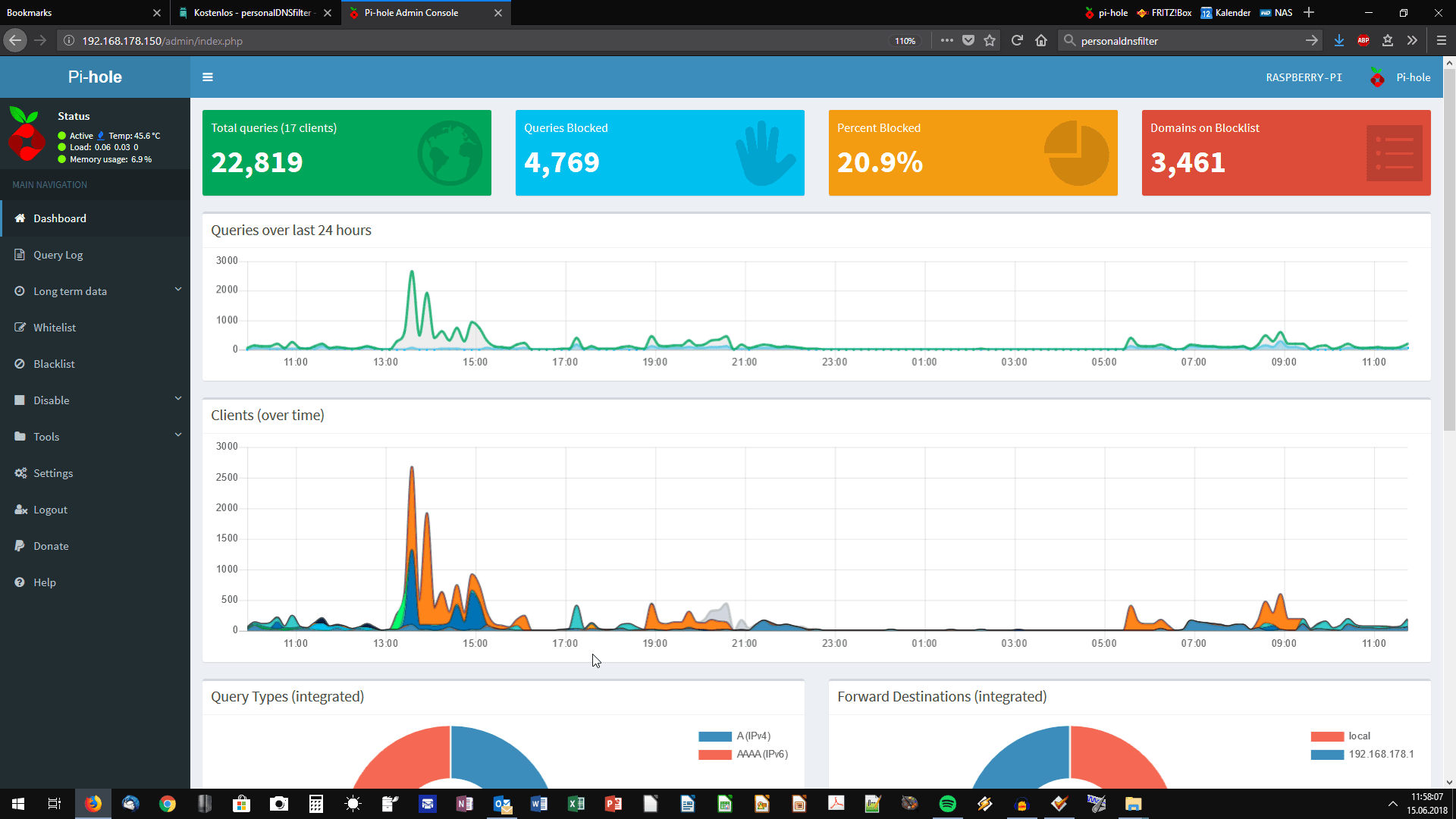Open the Query Log menu item
The width and height of the screenshot is (1456, 819).
(x=95, y=255)
